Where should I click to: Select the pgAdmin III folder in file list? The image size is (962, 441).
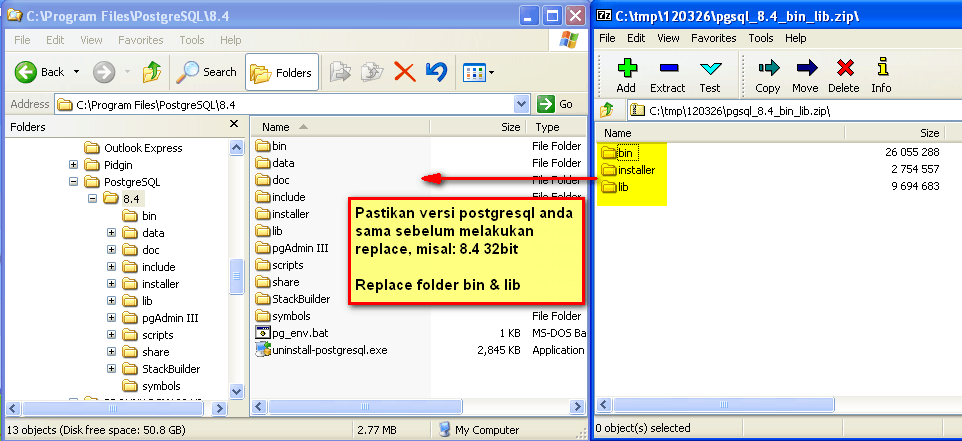291,248
